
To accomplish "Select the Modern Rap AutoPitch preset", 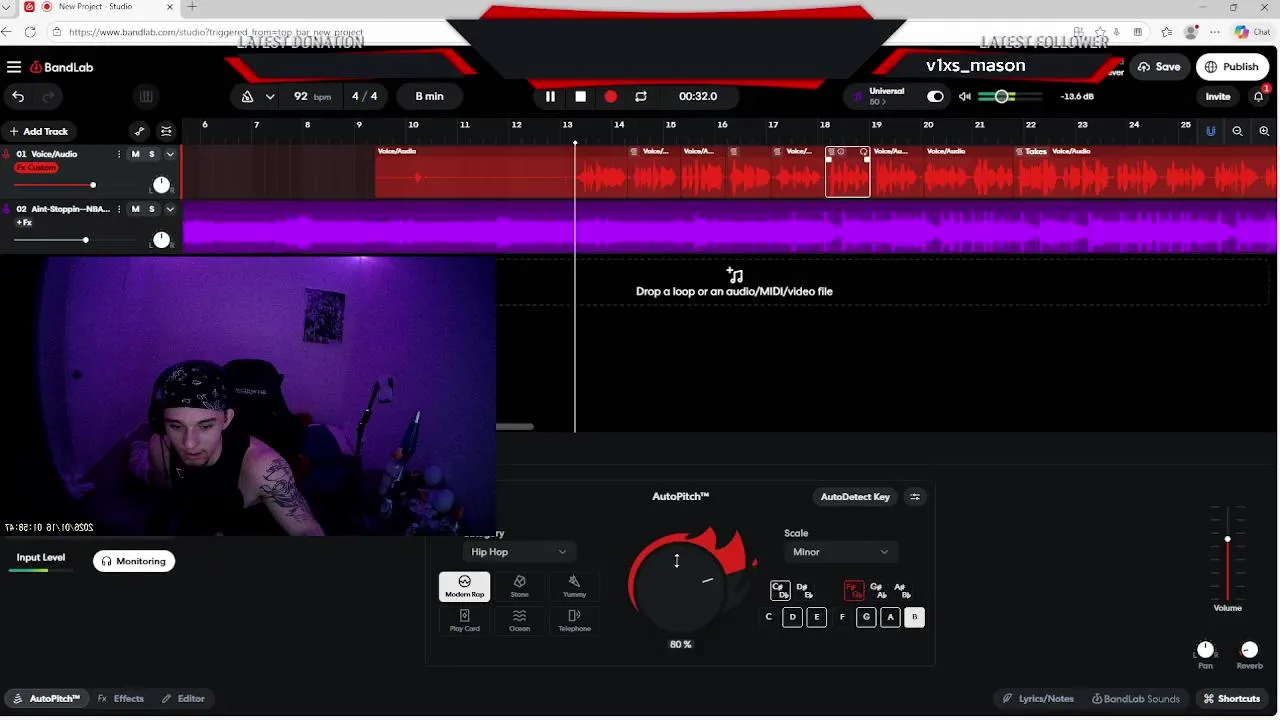I will [x=464, y=586].
